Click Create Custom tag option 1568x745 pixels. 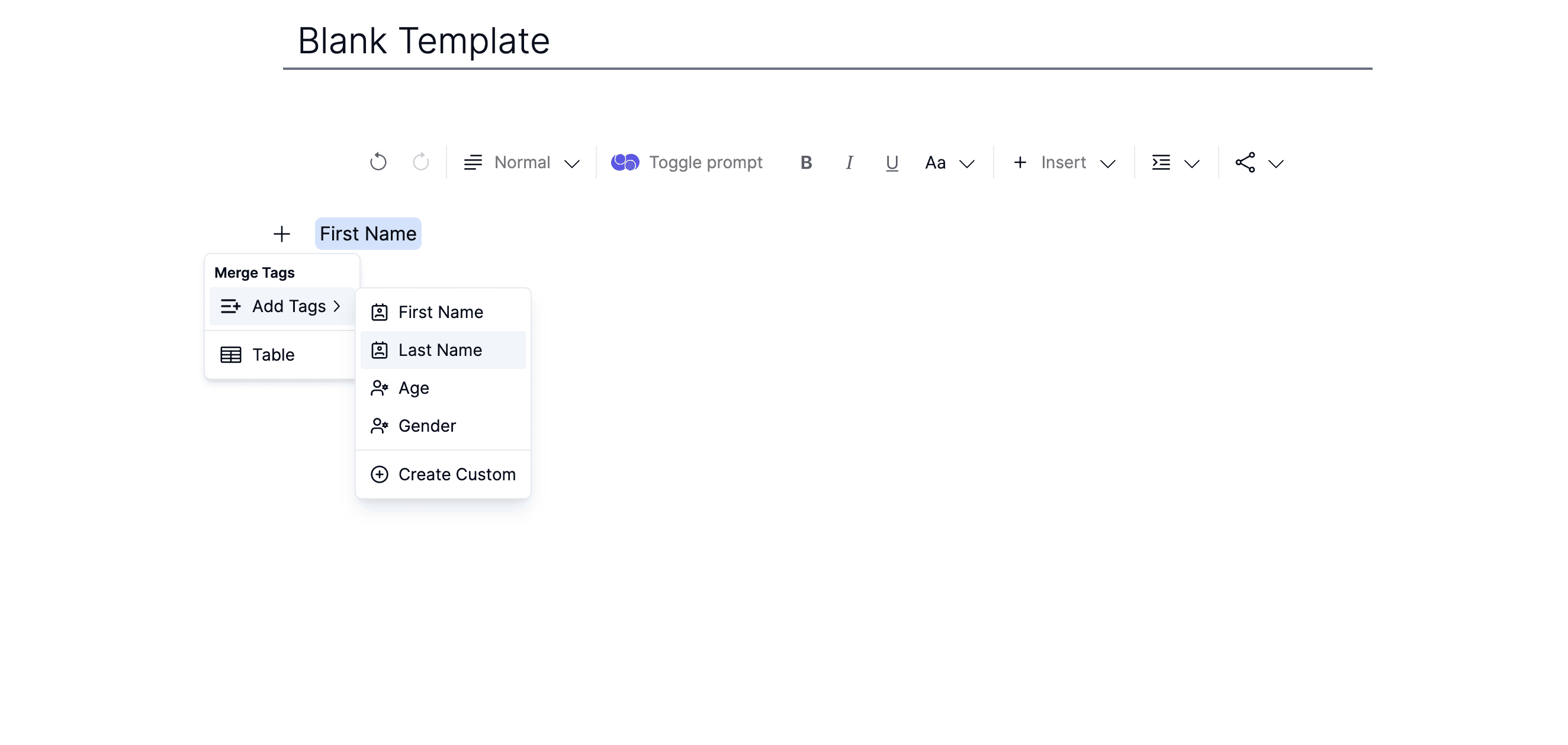(457, 474)
